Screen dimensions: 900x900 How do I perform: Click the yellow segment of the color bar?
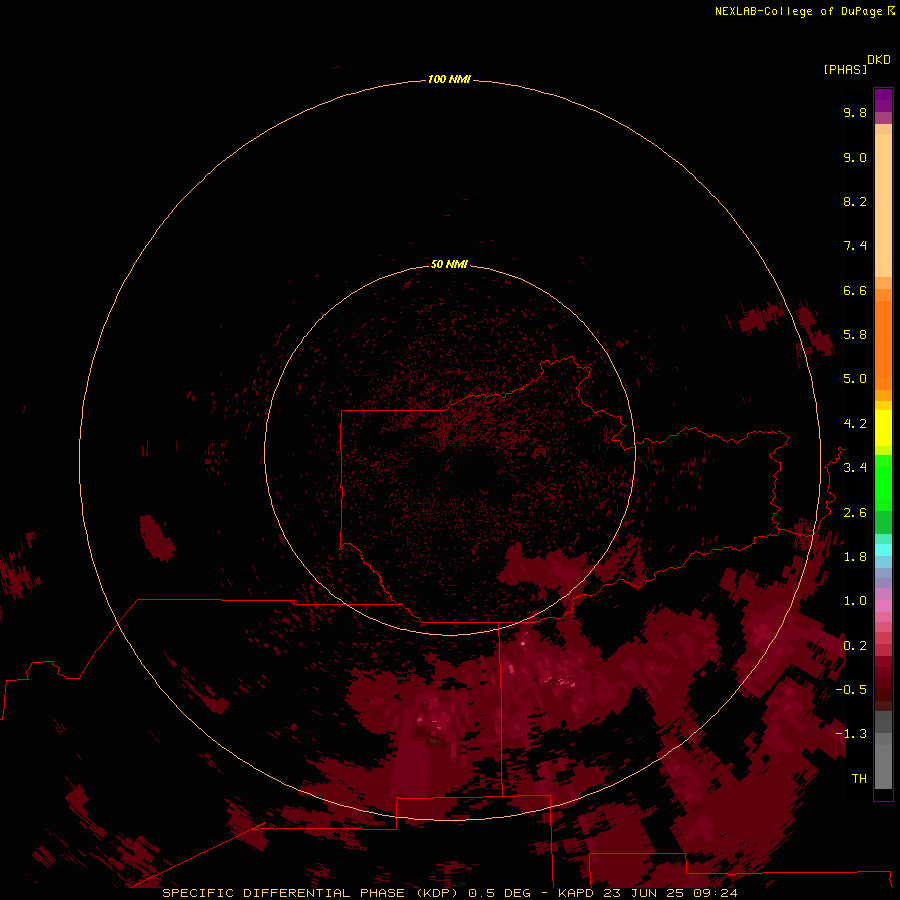[x=883, y=428]
